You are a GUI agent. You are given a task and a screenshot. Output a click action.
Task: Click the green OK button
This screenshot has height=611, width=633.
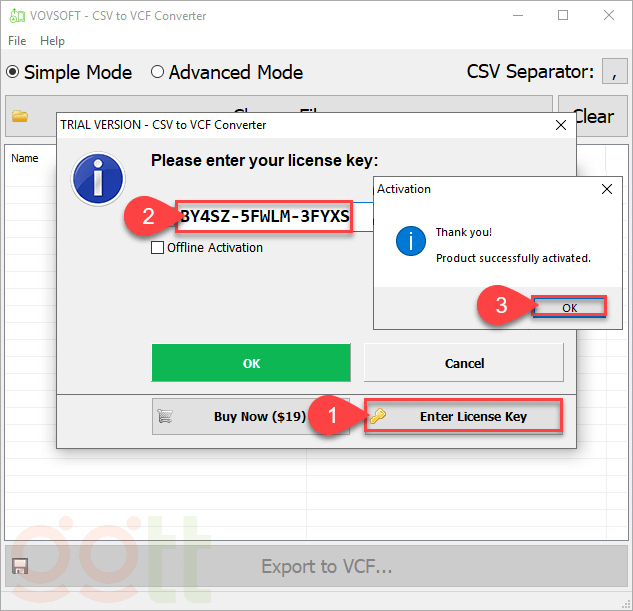coord(251,363)
